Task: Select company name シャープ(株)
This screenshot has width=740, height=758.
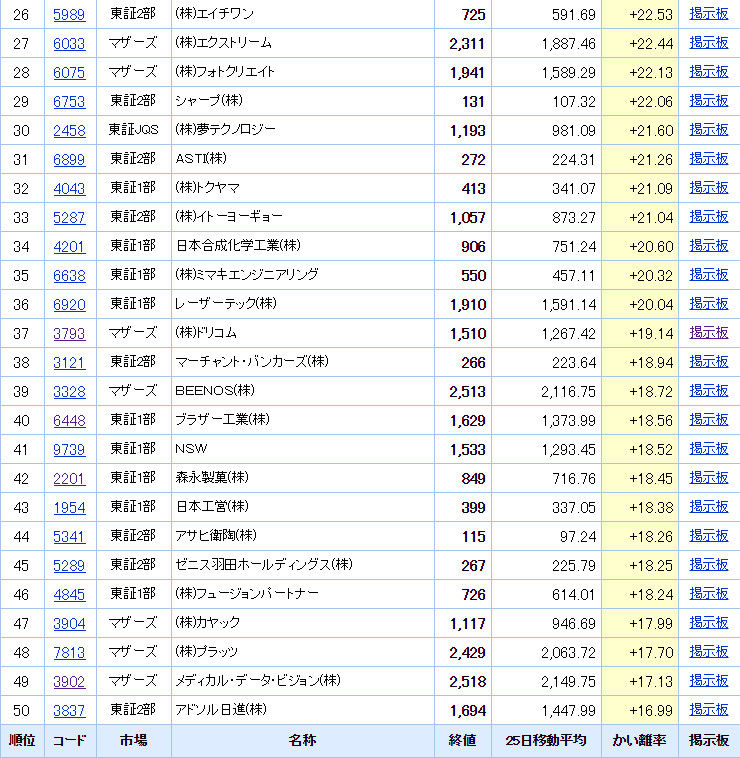Action: coord(209,101)
